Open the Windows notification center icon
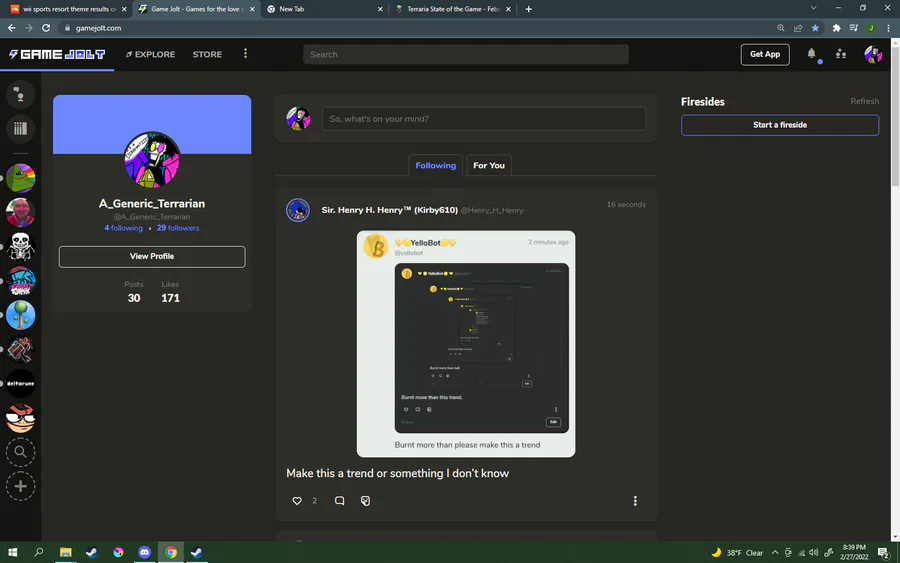Viewport: 900px width, 563px height. (883, 553)
